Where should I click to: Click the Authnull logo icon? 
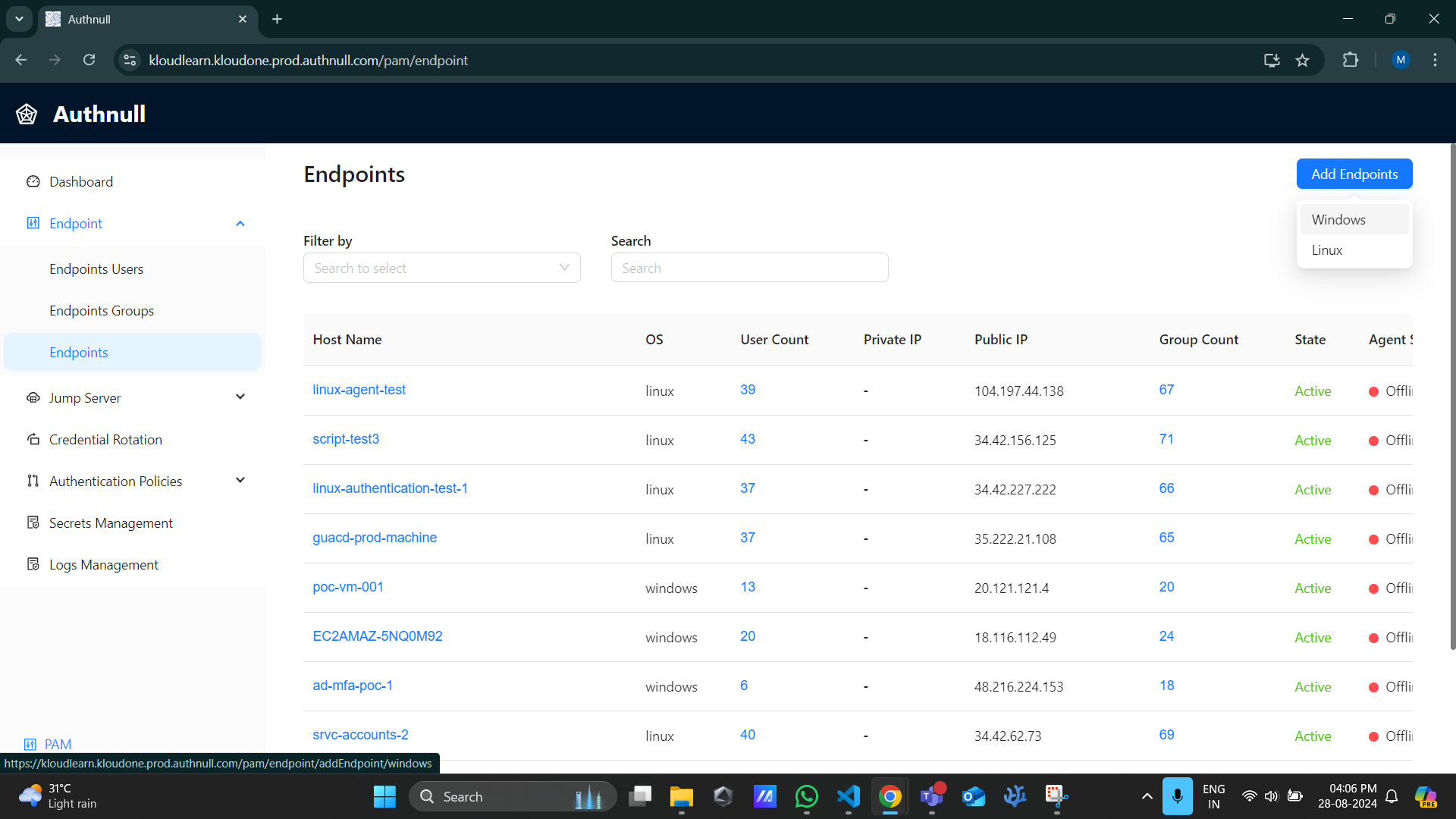click(27, 115)
